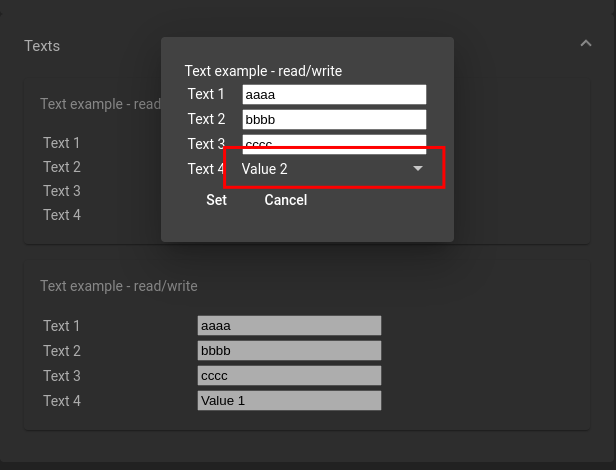Collapse the Texts panel chevron
This screenshot has height=470, width=616.
[585, 44]
